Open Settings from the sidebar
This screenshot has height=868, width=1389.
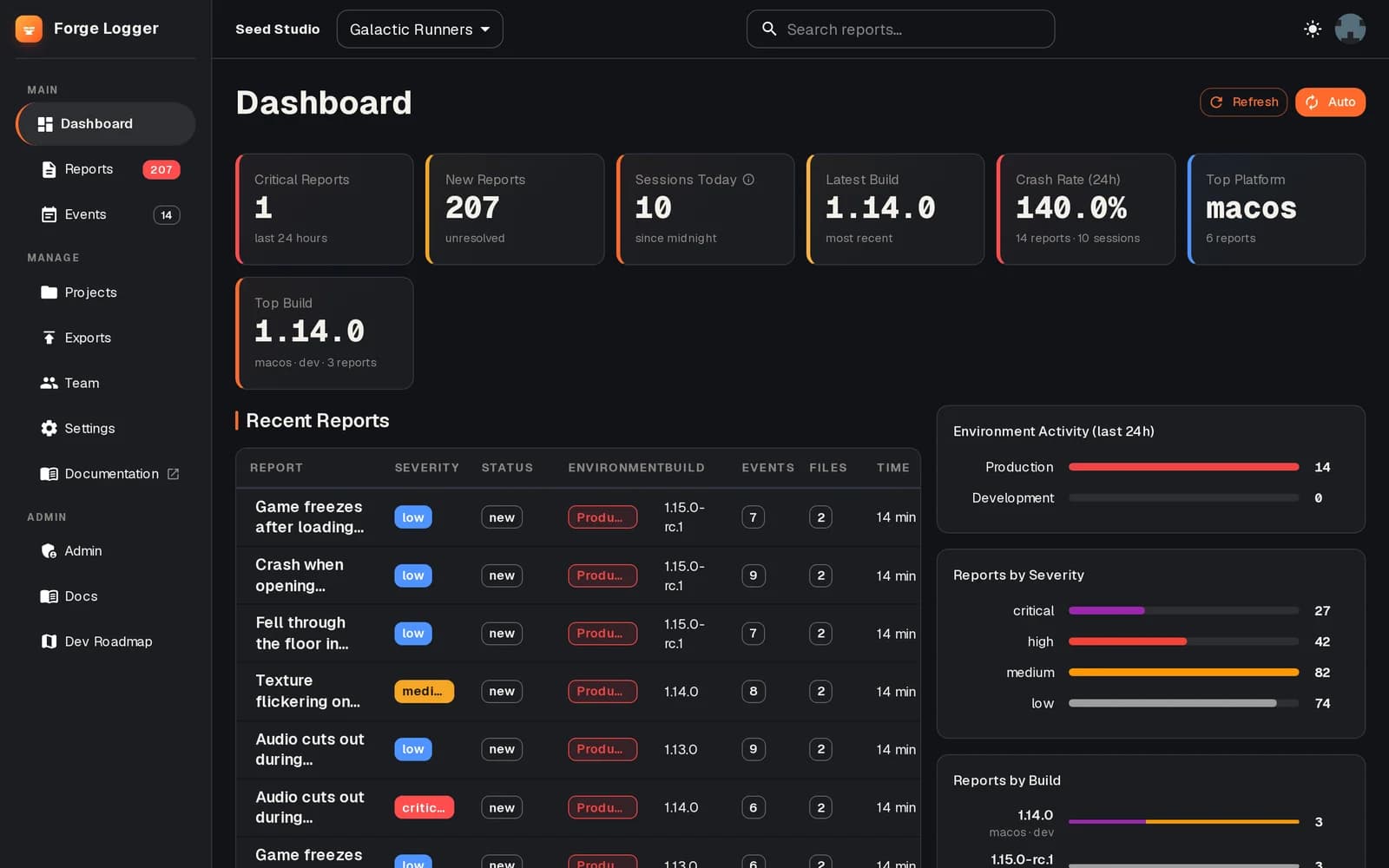pyautogui.click(x=105, y=428)
